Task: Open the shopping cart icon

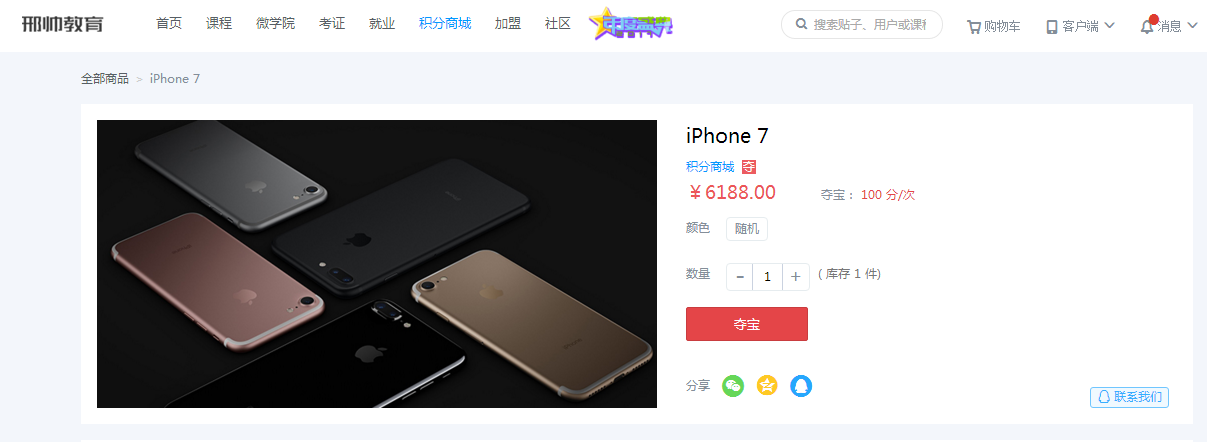Action: [x=974, y=27]
